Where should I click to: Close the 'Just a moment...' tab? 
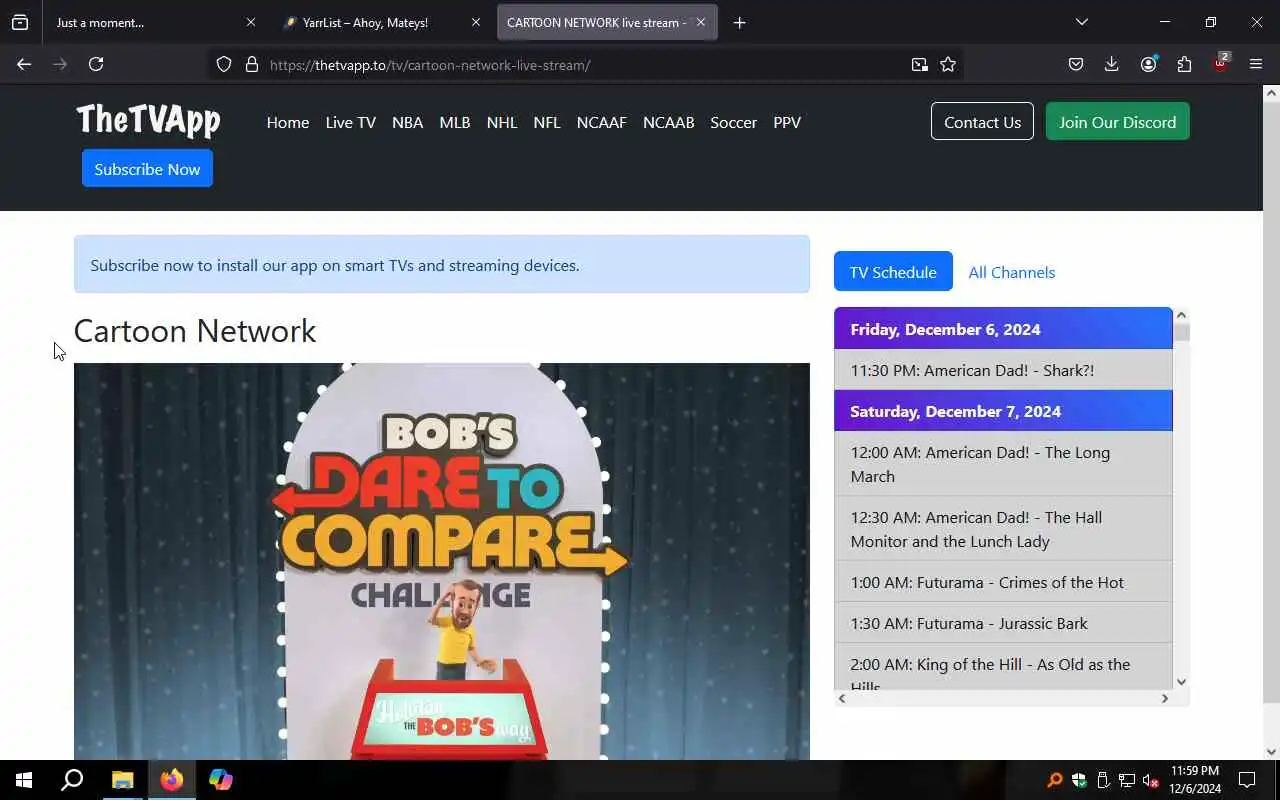tap(251, 22)
